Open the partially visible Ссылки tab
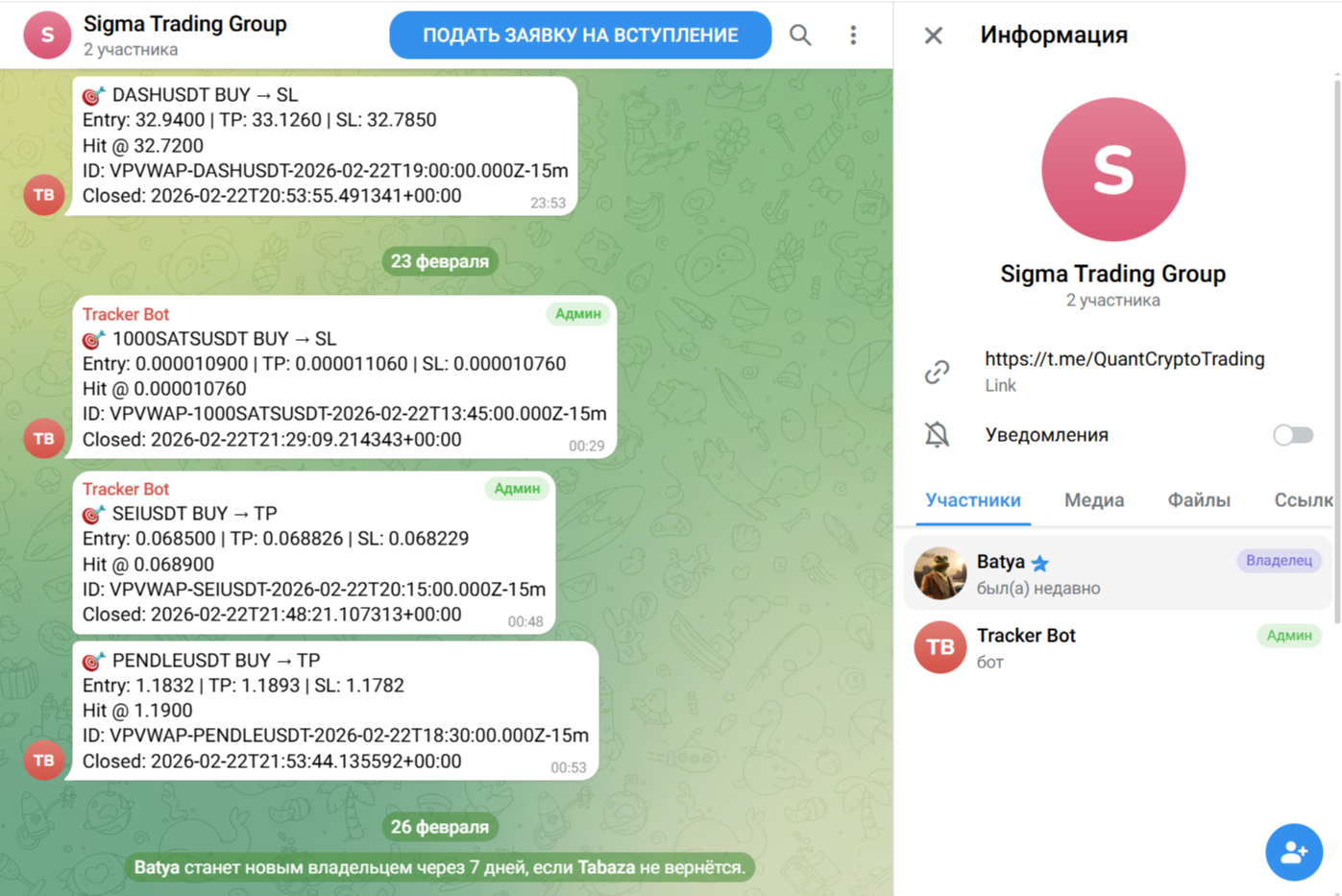 coord(1304,500)
